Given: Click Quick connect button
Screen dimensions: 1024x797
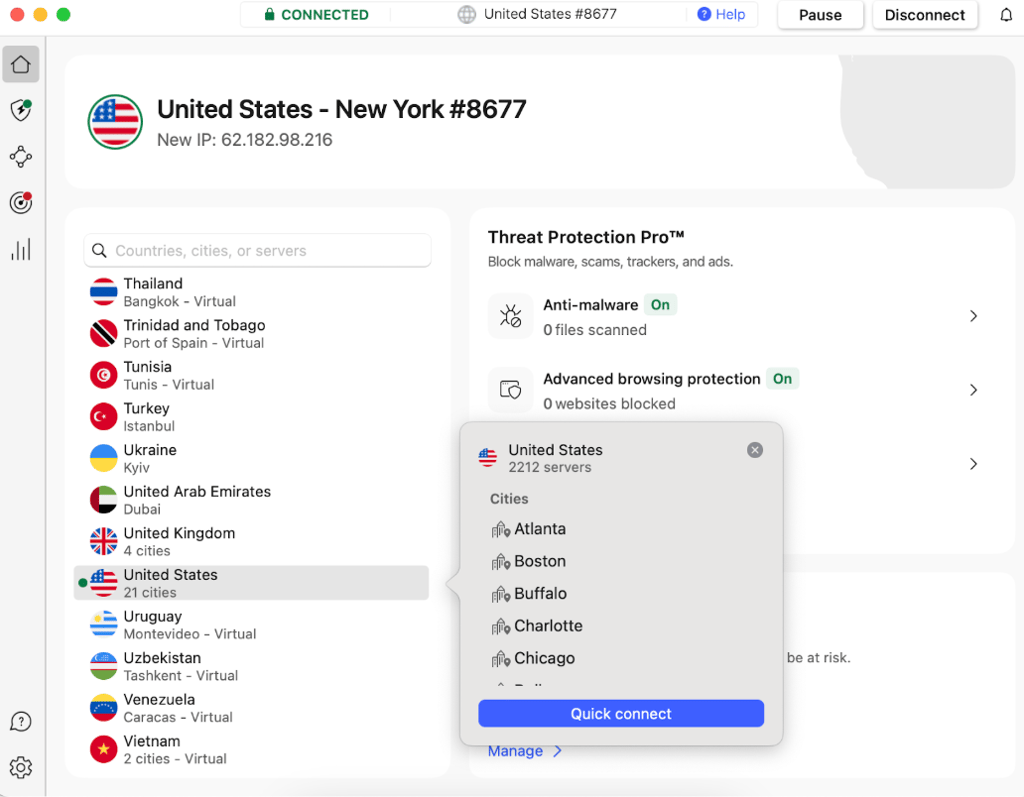Looking at the screenshot, I should (621, 713).
